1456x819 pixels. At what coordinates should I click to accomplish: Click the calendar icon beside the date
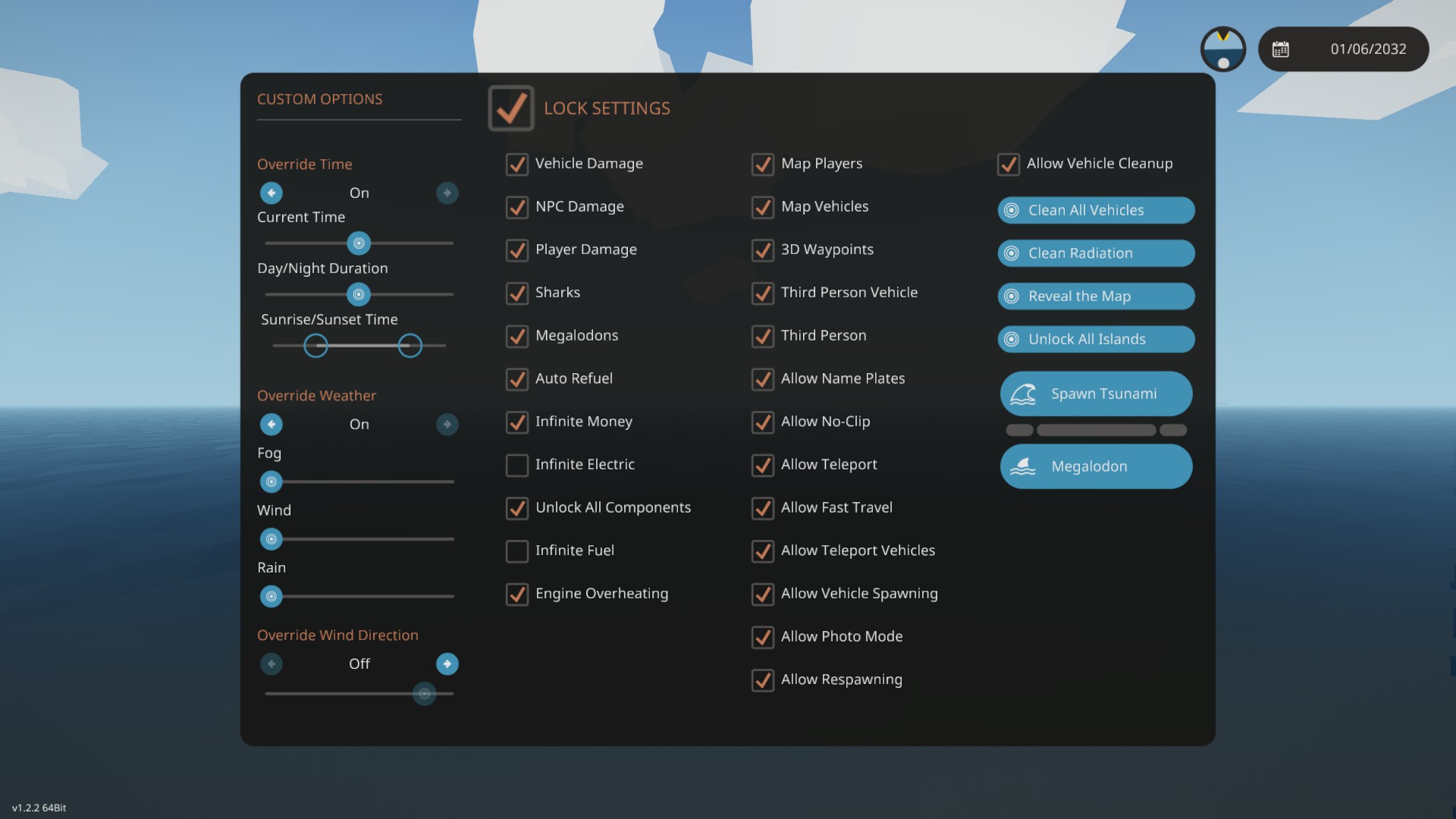[x=1280, y=49]
